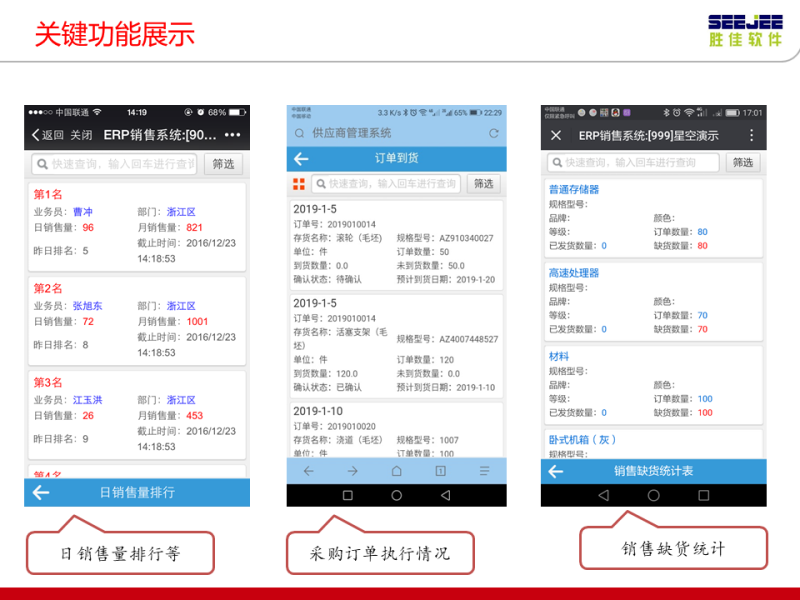
Task: Open the hamburger menu in the middle phone toolbar
Action: (485, 470)
